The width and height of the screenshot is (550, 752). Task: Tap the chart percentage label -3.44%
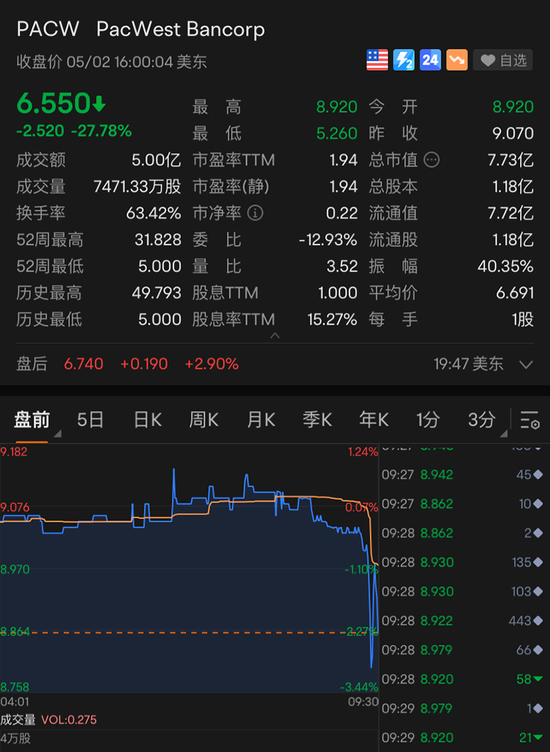pyautogui.click(x=359, y=687)
